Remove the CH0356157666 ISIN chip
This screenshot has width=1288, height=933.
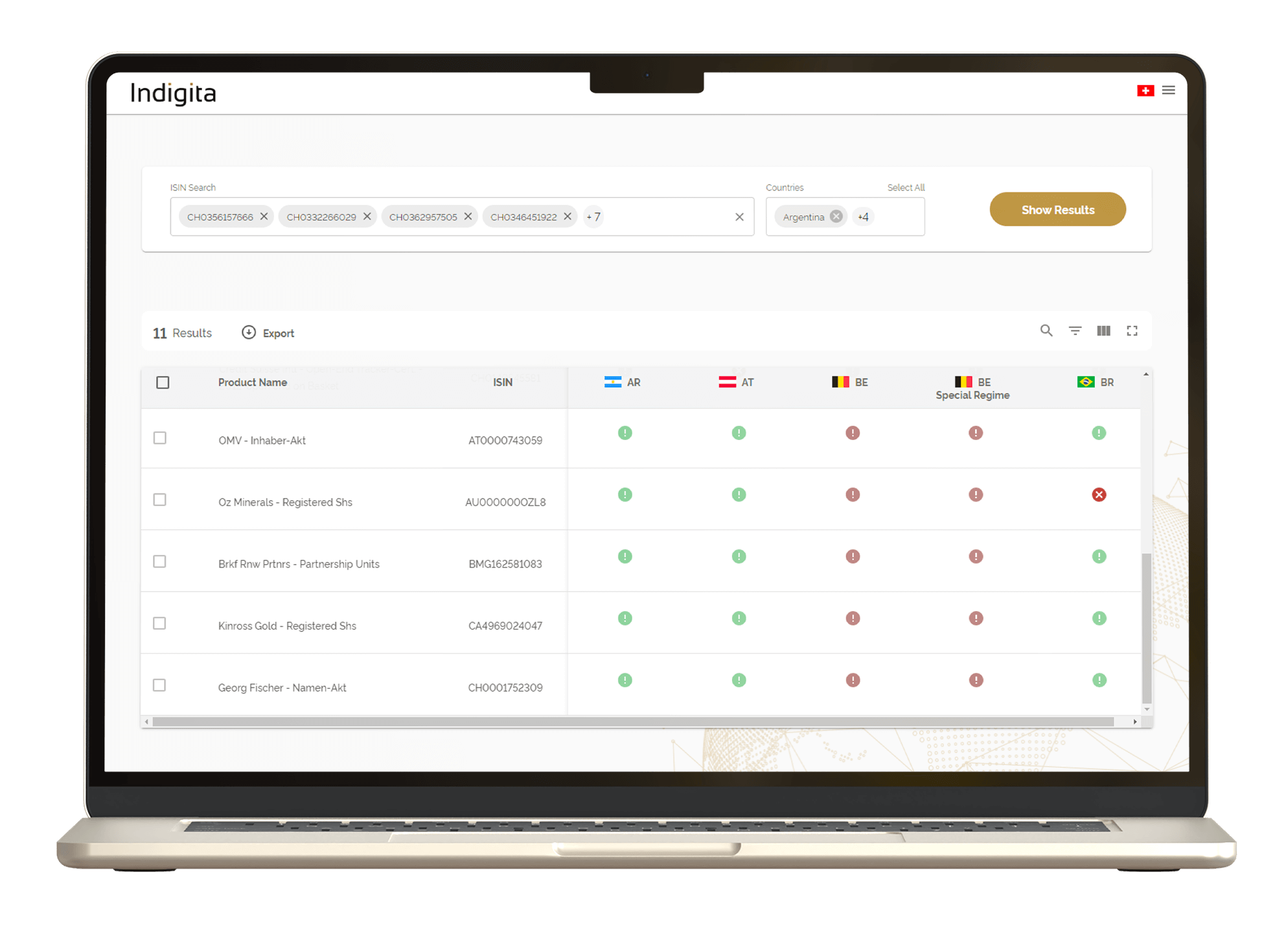tap(264, 216)
